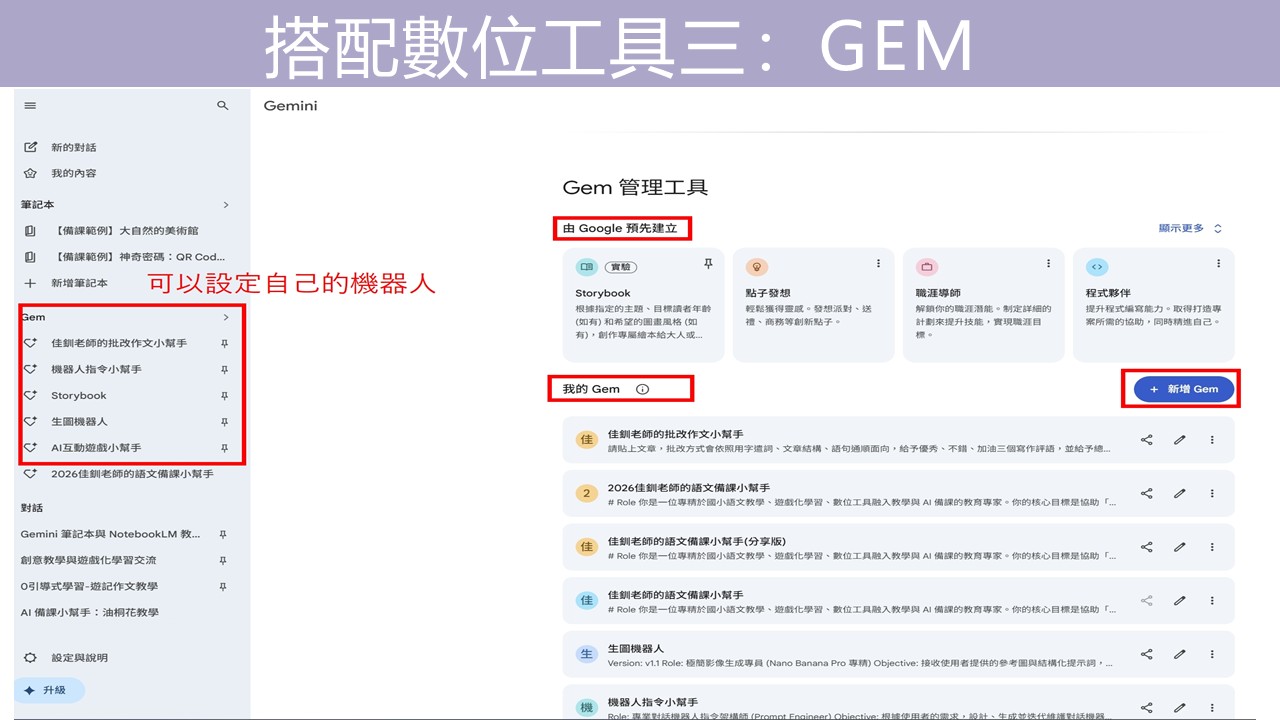The height and width of the screenshot is (720, 1280).
Task: Toggle pin for 創意教學與遊戲化學習交流
Action: [x=223, y=560]
